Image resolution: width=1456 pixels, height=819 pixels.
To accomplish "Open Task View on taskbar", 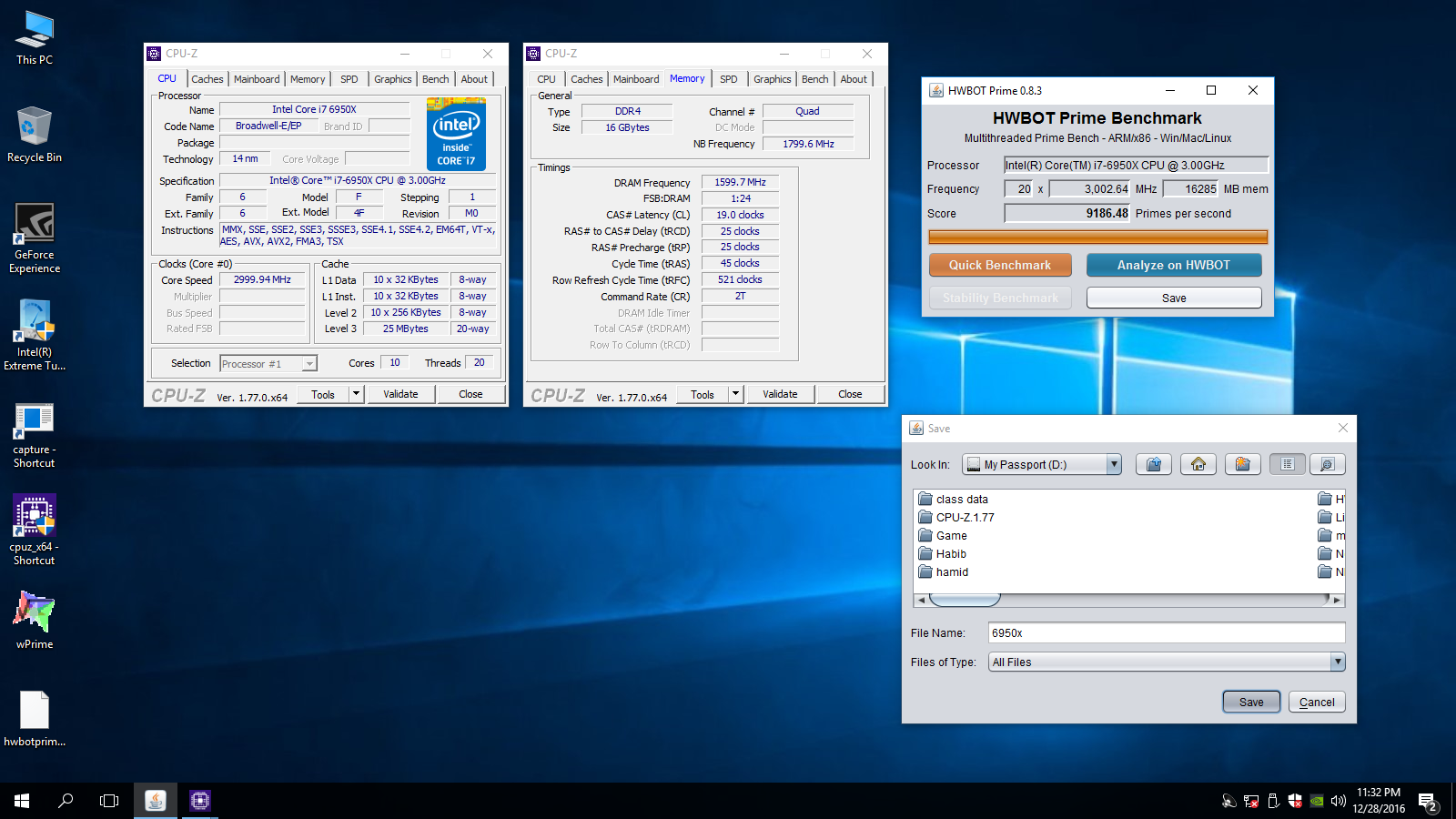I will click(x=109, y=801).
